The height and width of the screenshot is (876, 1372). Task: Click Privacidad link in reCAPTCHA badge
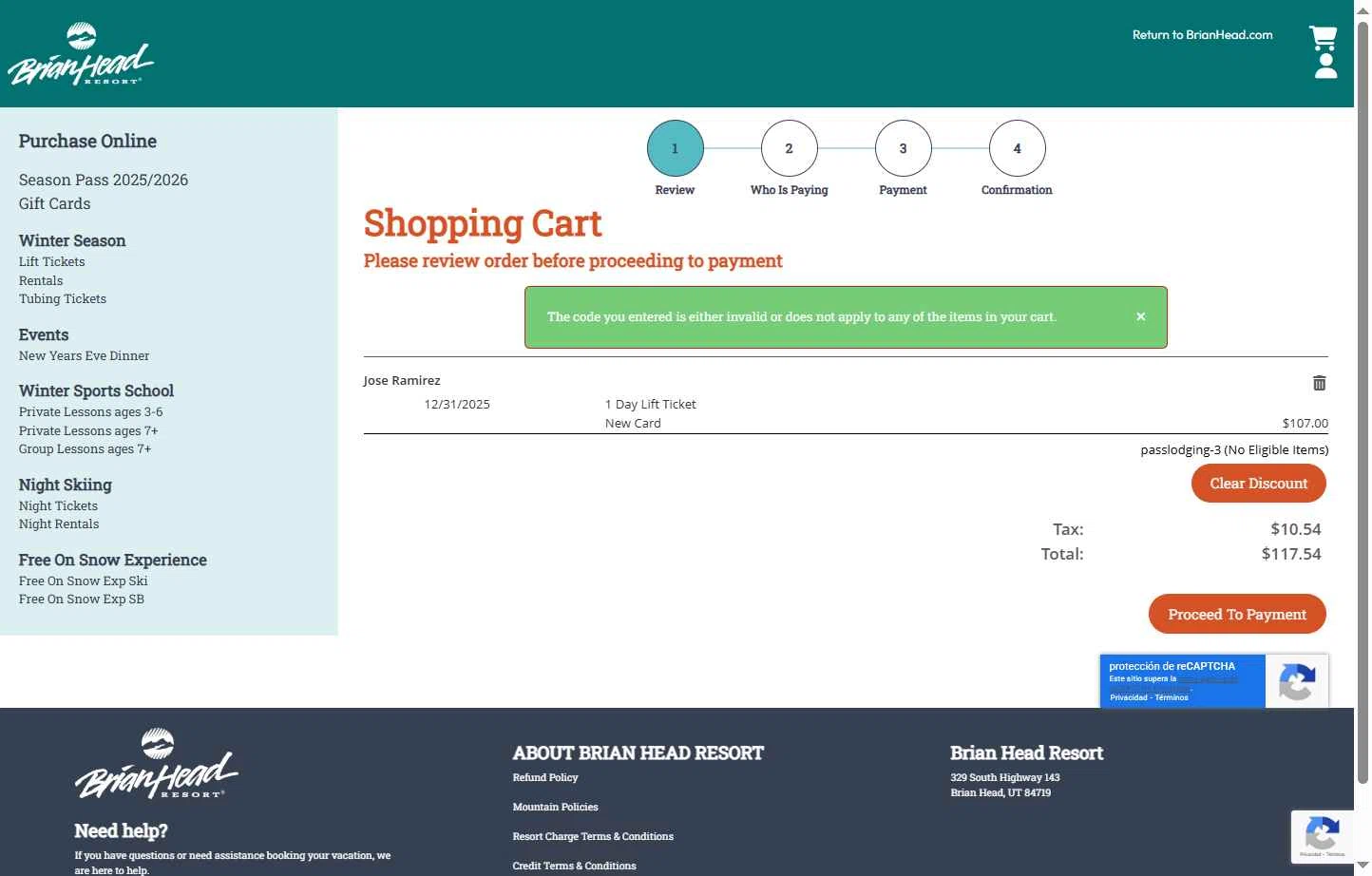tap(1129, 697)
